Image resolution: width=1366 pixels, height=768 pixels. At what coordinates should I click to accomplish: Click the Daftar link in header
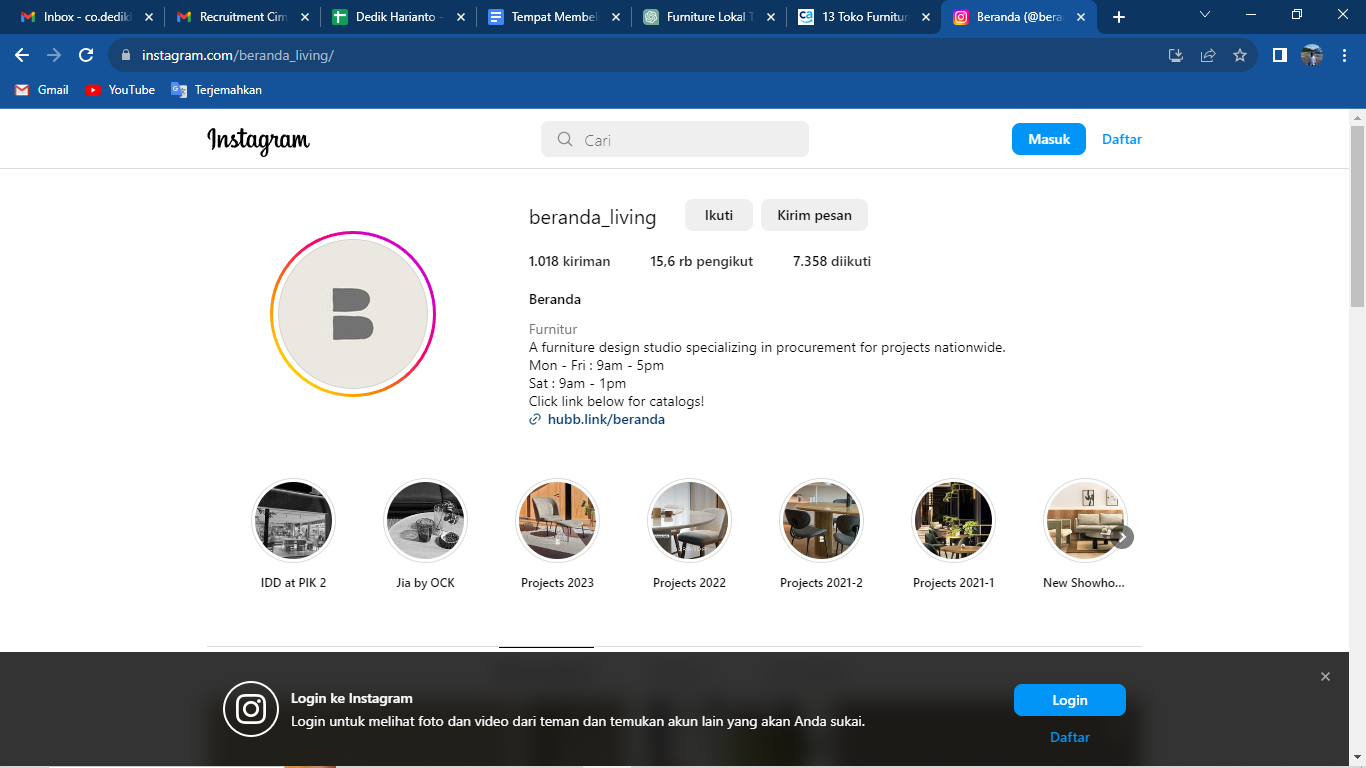tap(1122, 139)
